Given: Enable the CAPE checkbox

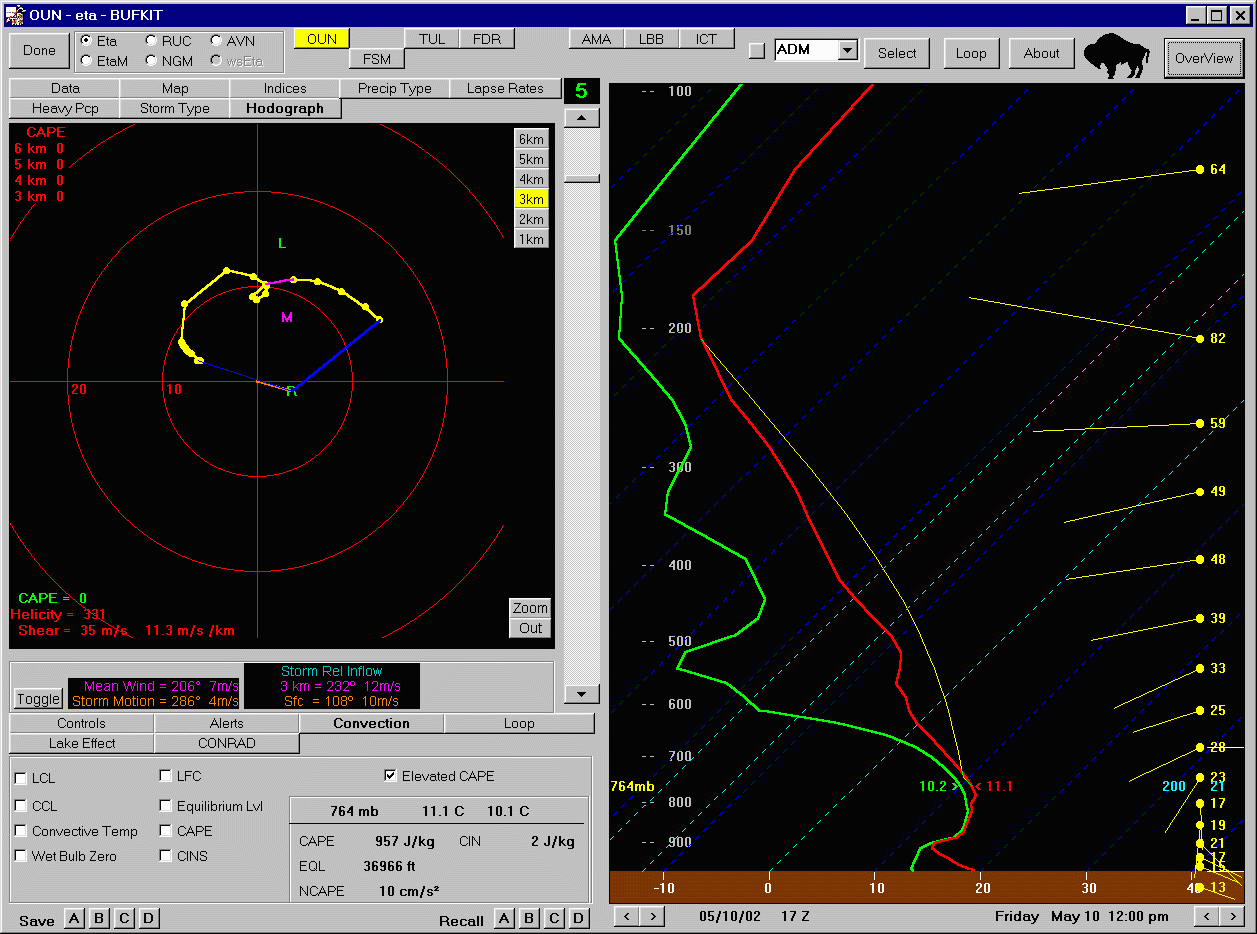Looking at the screenshot, I should (166, 831).
